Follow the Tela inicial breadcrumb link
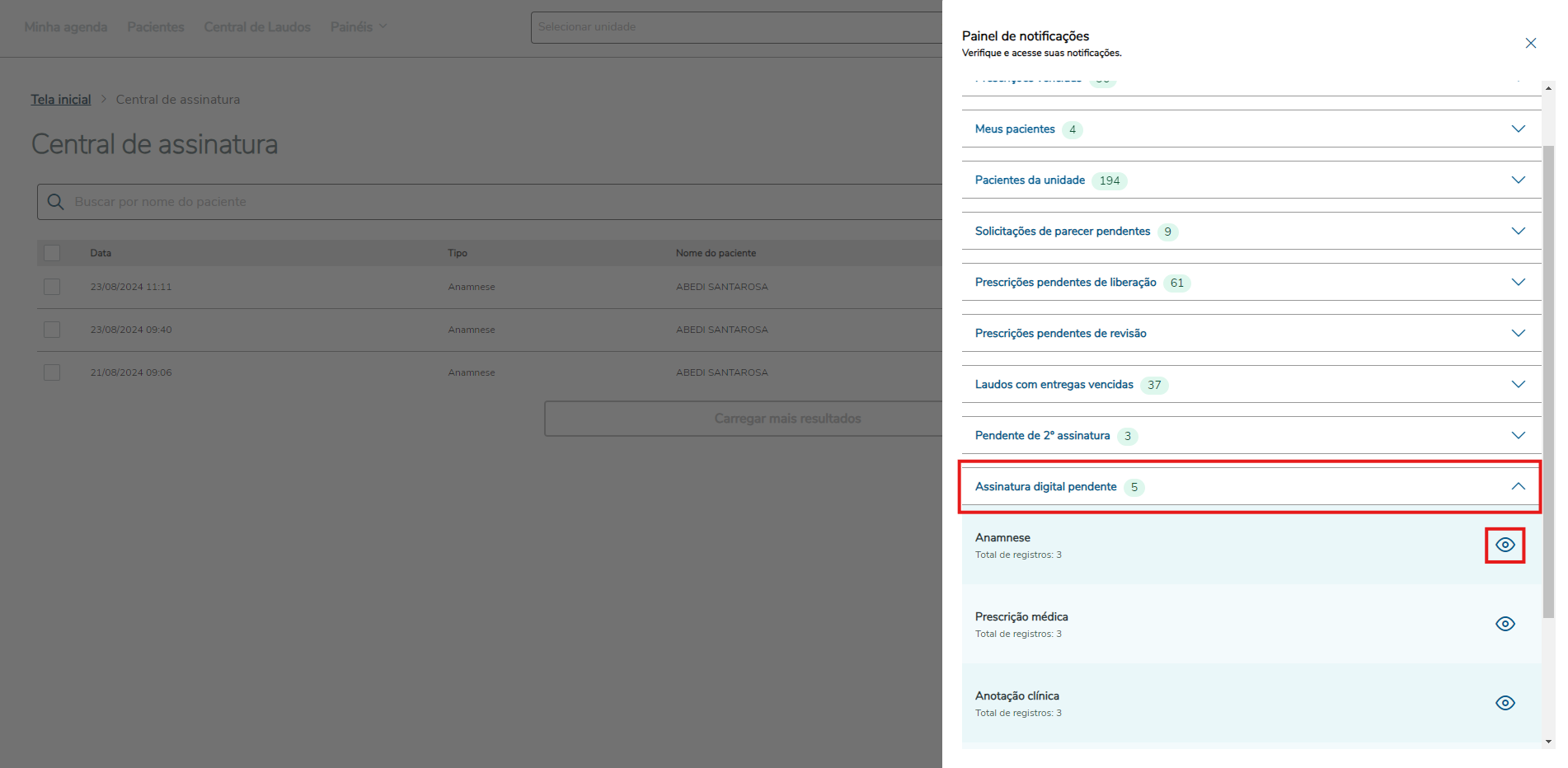This screenshot has height=768, width=1568. tap(61, 100)
